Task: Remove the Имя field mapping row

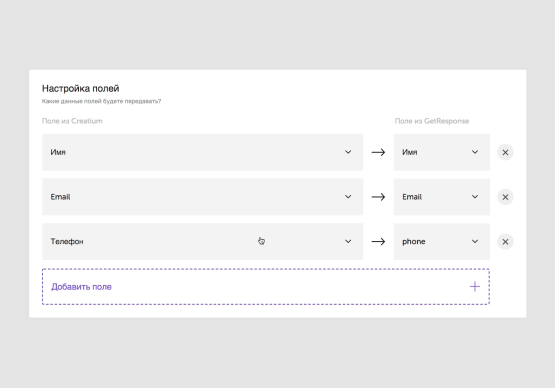Action: pyautogui.click(x=505, y=152)
